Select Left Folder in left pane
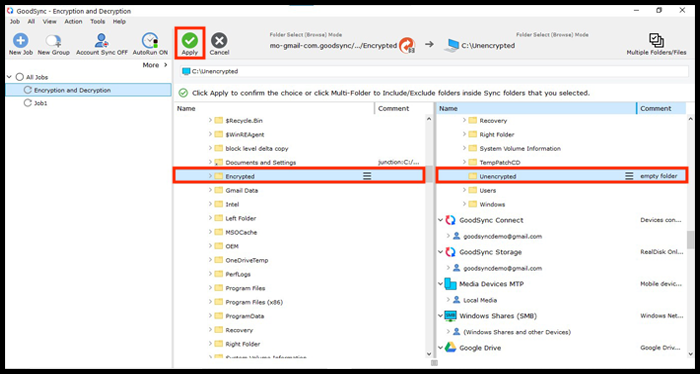Image resolution: width=700 pixels, height=374 pixels. [241, 218]
